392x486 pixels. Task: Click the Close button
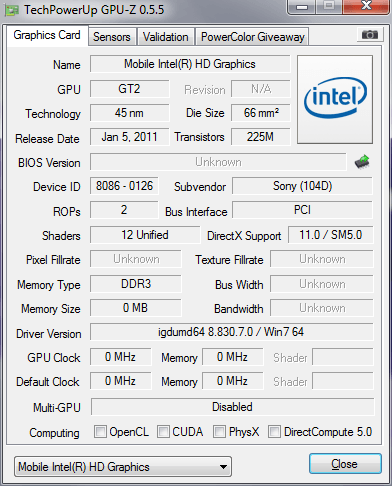tap(345, 464)
